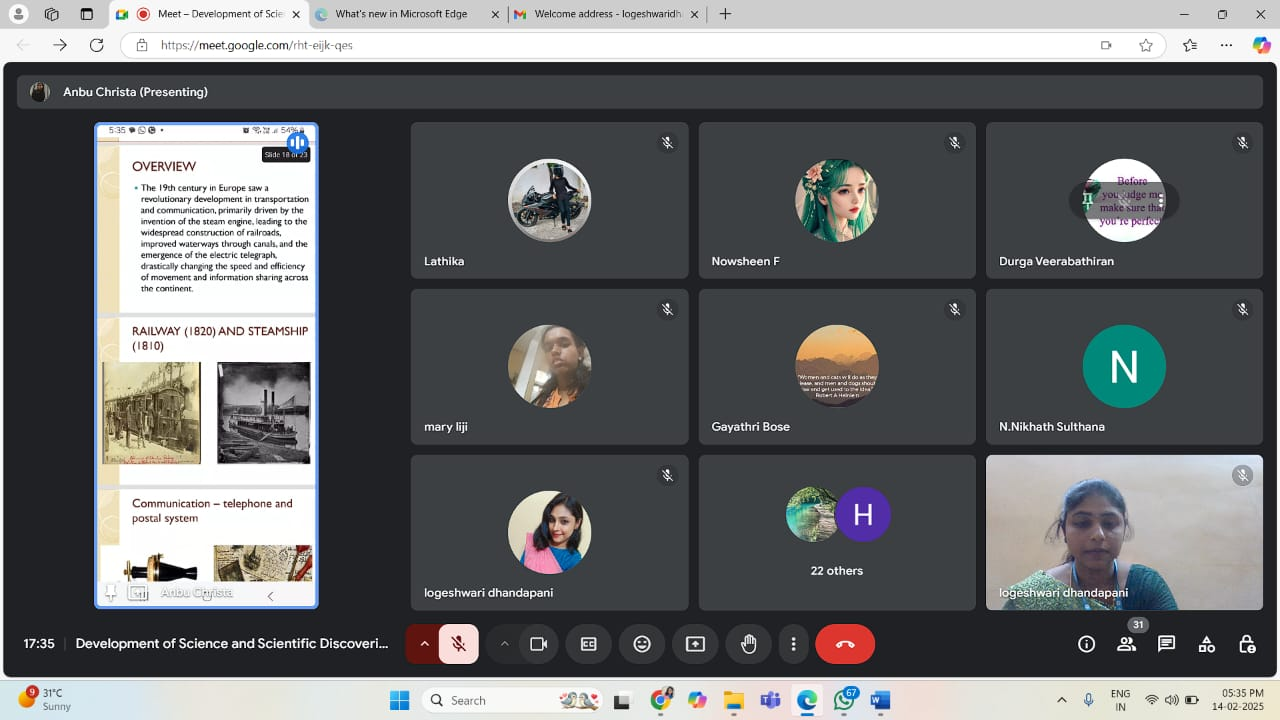Go forward in browser history
This screenshot has height=720, width=1280.
tap(60, 45)
